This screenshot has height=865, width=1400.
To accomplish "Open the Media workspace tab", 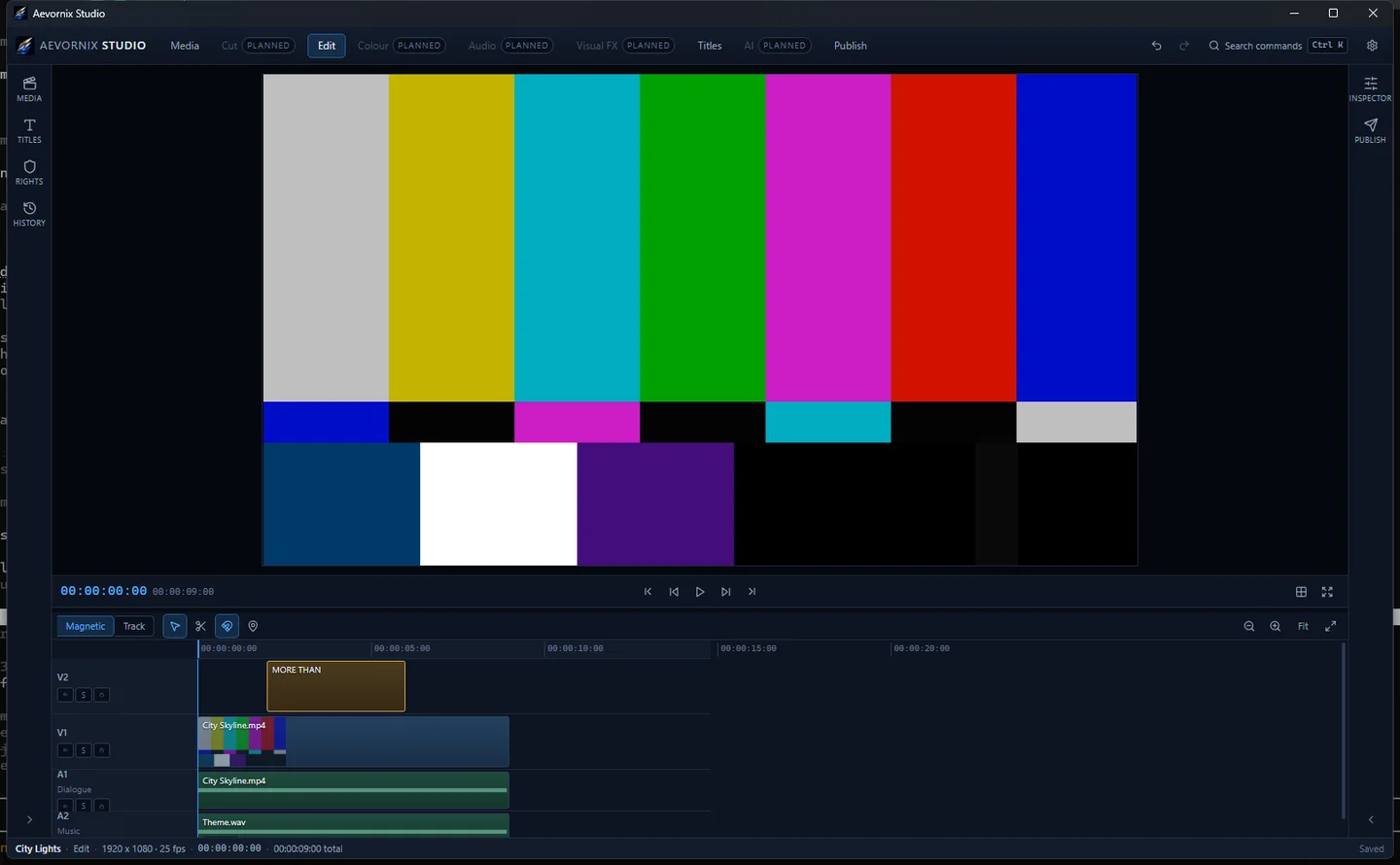I will click(185, 46).
